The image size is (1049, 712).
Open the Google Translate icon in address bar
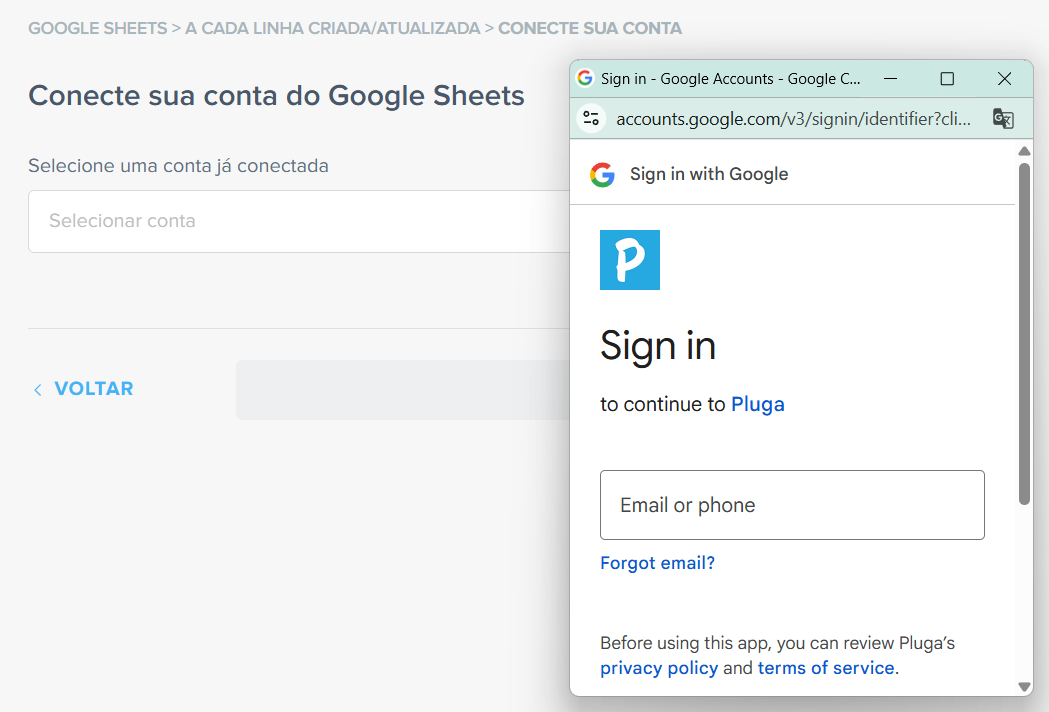[1003, 118]
